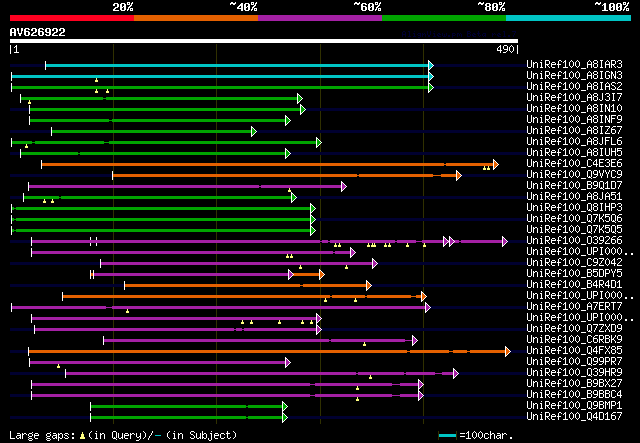Screen dimensions: 640x443
Task: Click the green arrowhead ending A8IN10 alignment
Action: point(302,109)
